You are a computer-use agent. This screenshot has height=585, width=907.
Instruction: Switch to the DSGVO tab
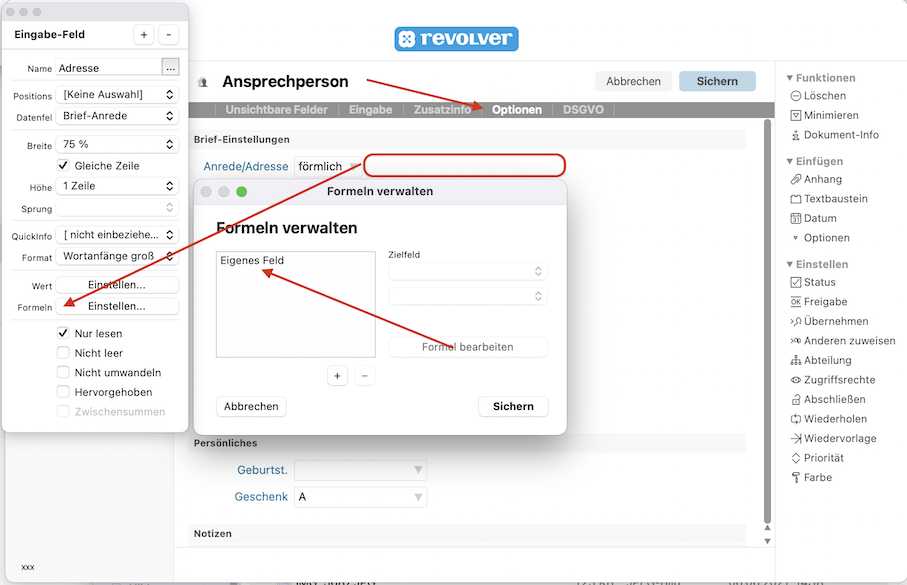pyautogui.click(x=583, y=110)
